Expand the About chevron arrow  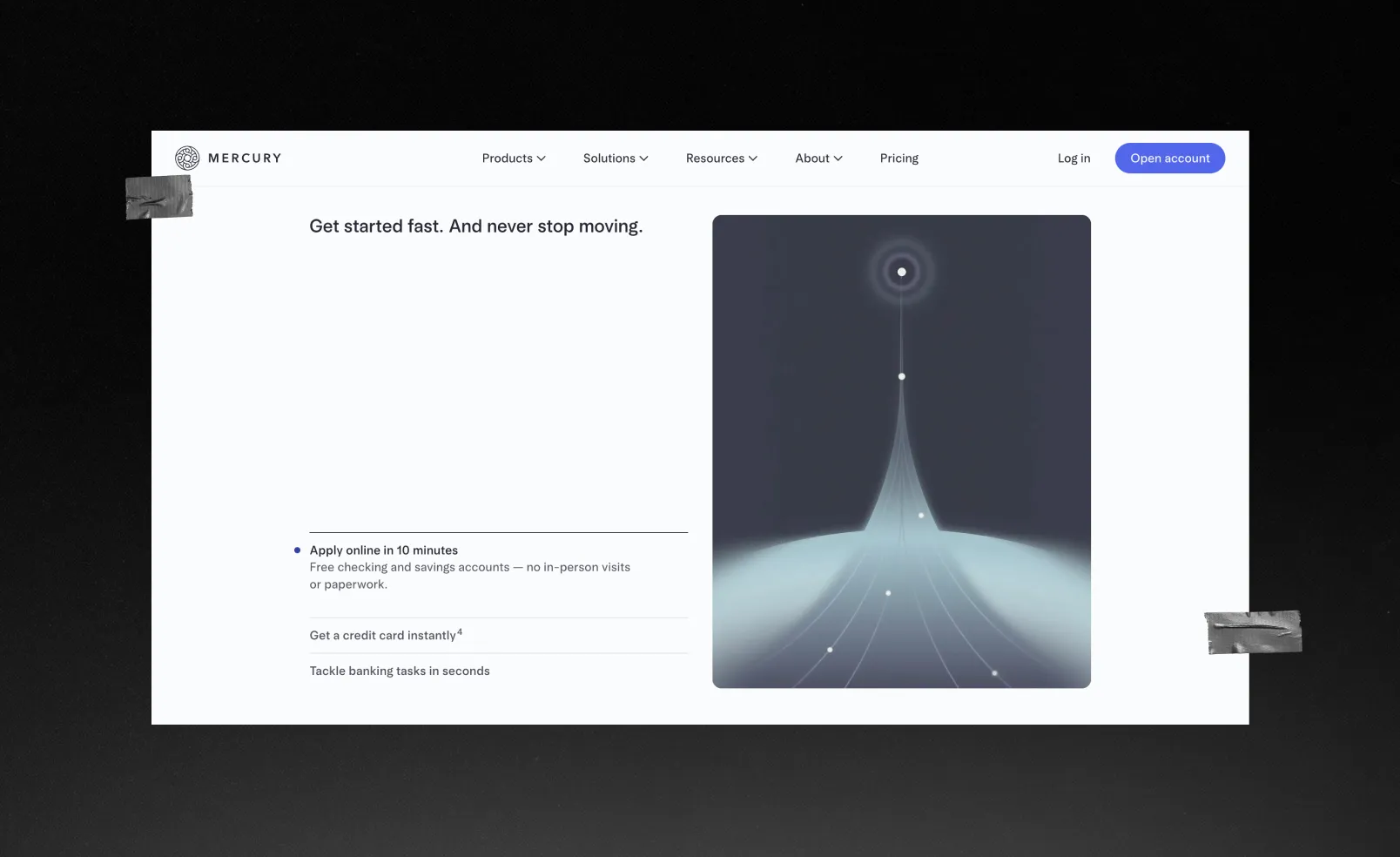[x=838, y=159]
